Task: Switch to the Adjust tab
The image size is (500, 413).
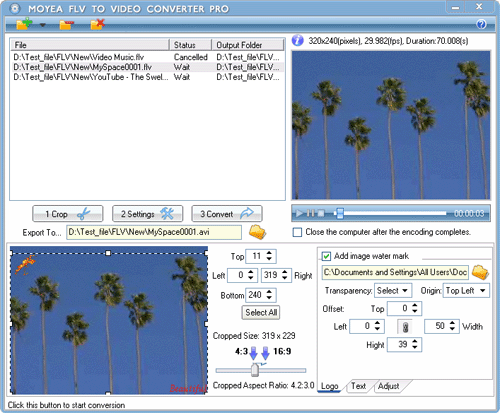Action: click(x=389, y=386)
